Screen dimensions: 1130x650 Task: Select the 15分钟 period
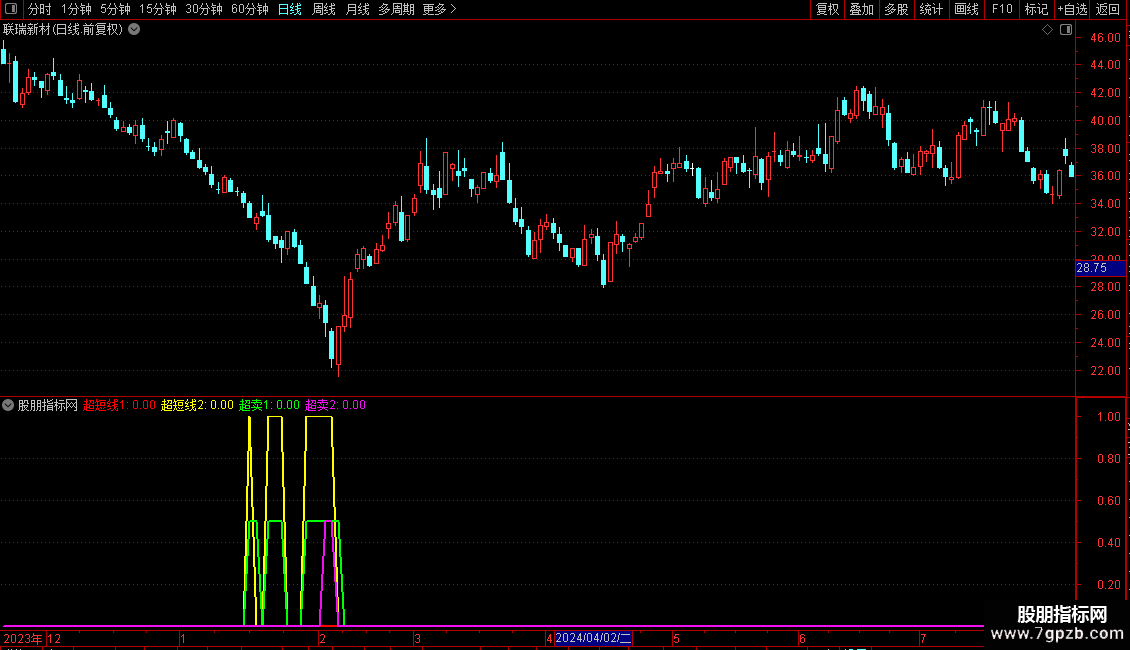(x=157, y=9)
